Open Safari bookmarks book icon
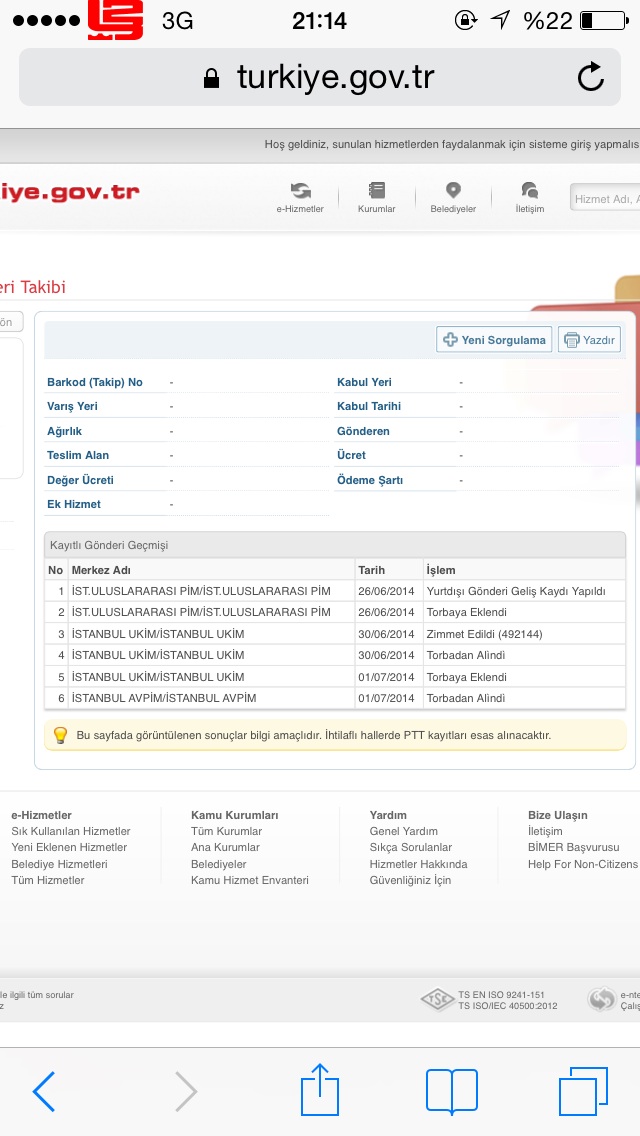The width and height of the screenshot is (640, 1136). [x=452, y=1091]
